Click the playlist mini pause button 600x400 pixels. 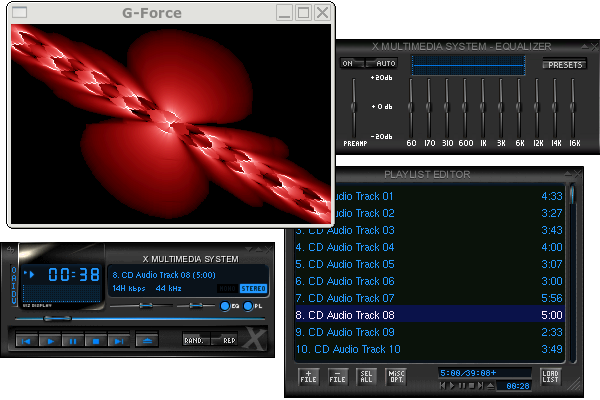462,386
